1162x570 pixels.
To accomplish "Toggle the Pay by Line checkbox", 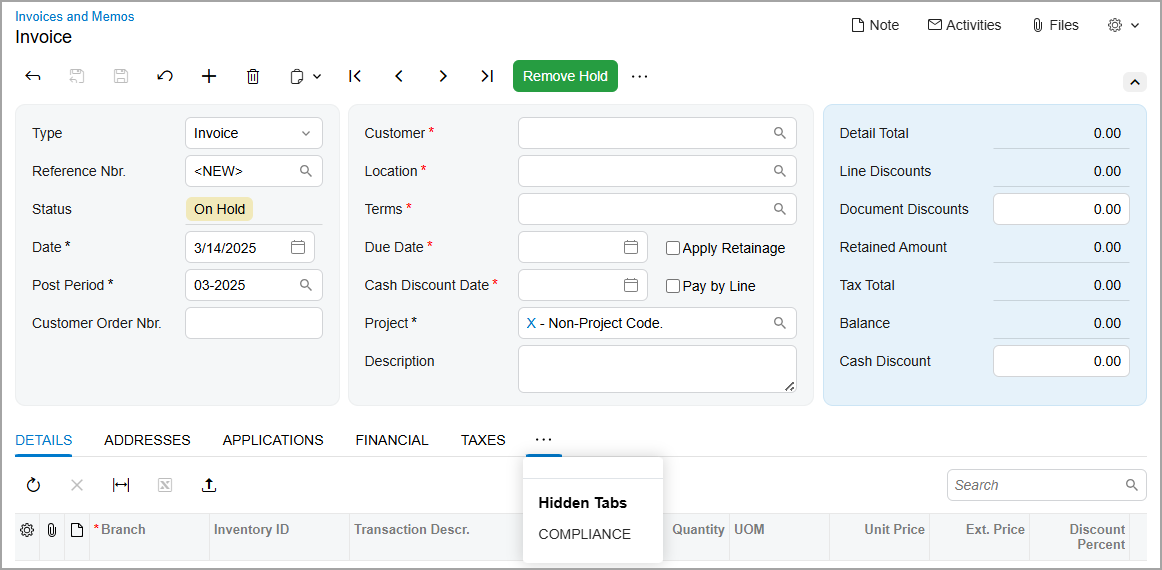I will point(673,286).
